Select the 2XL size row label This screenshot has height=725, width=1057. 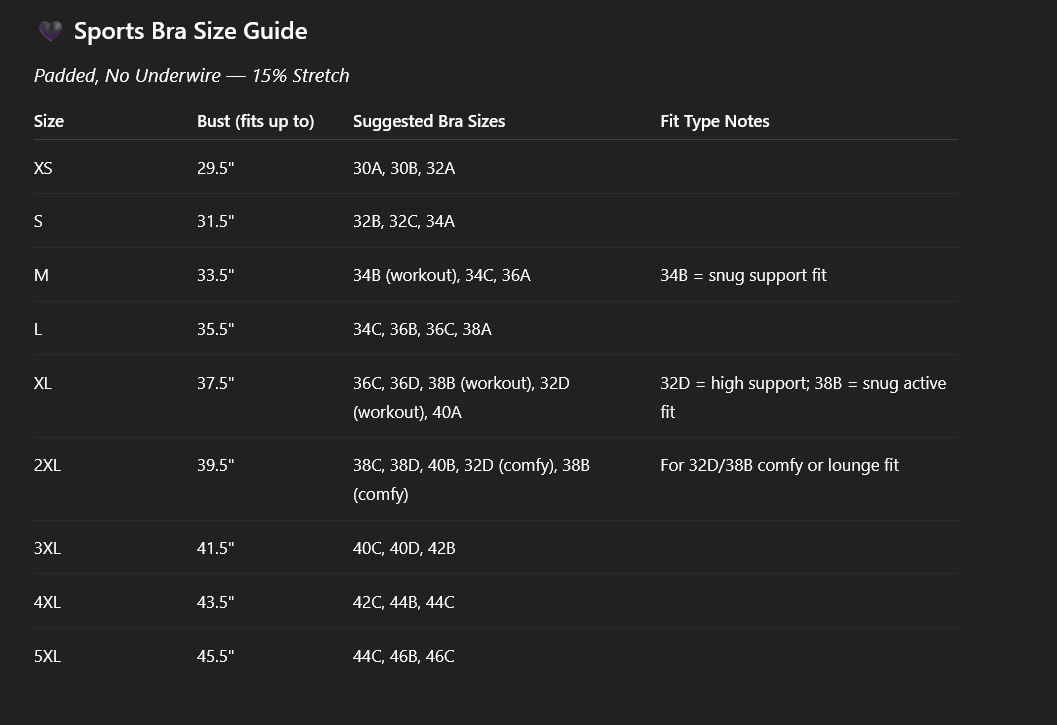click(x=47, y=465)
